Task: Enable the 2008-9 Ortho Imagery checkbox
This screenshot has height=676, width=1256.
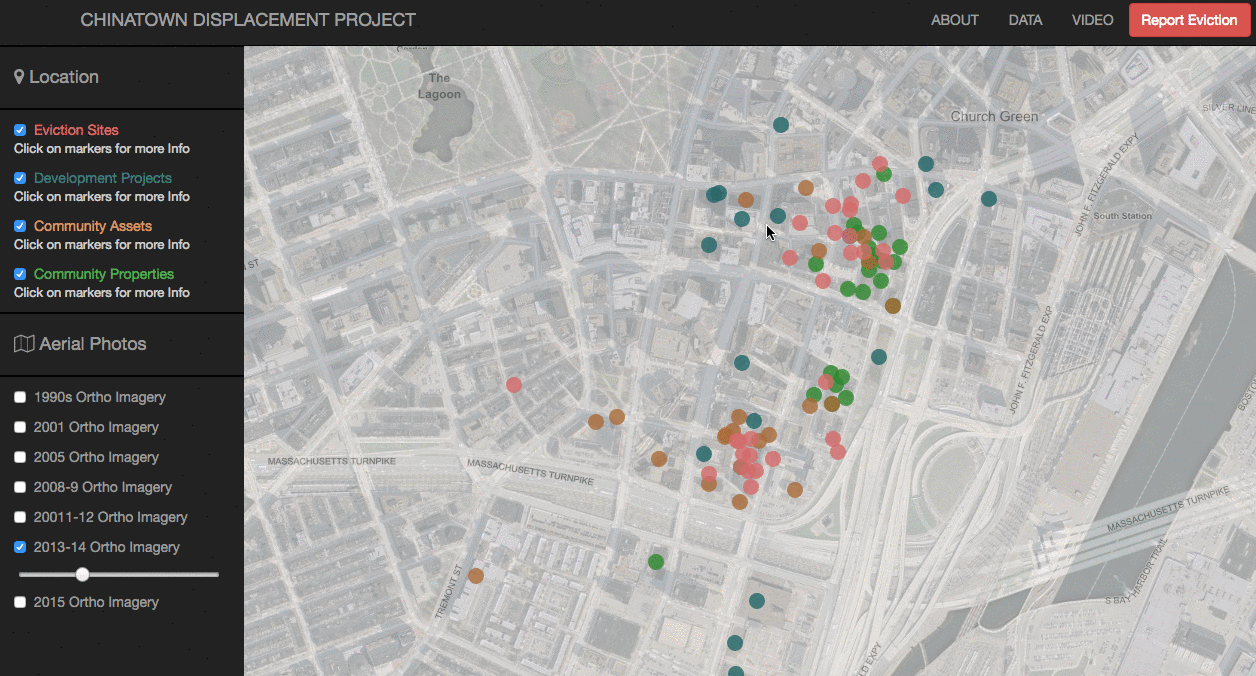Action: 20,487
